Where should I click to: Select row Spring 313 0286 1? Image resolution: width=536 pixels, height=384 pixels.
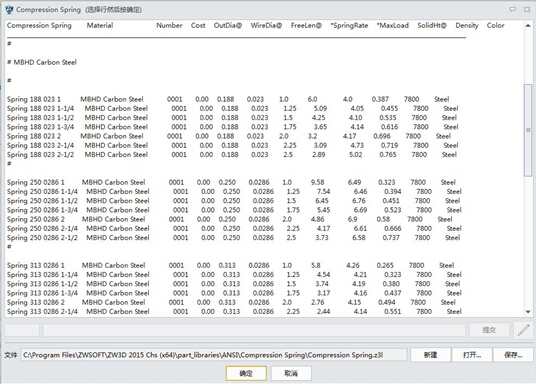230,265
